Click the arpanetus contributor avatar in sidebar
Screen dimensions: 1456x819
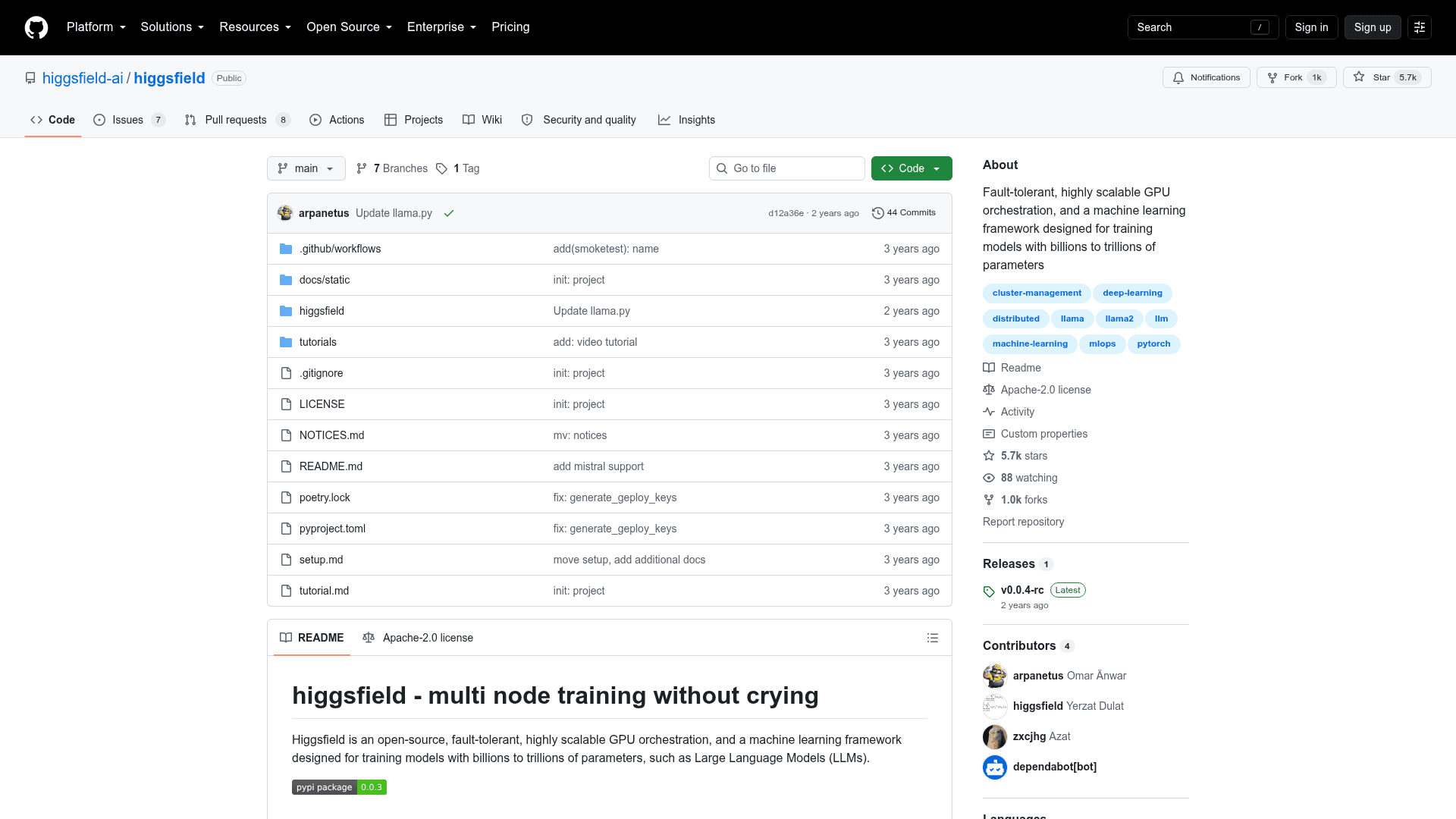pyautogui.click(x=995, y=676)
